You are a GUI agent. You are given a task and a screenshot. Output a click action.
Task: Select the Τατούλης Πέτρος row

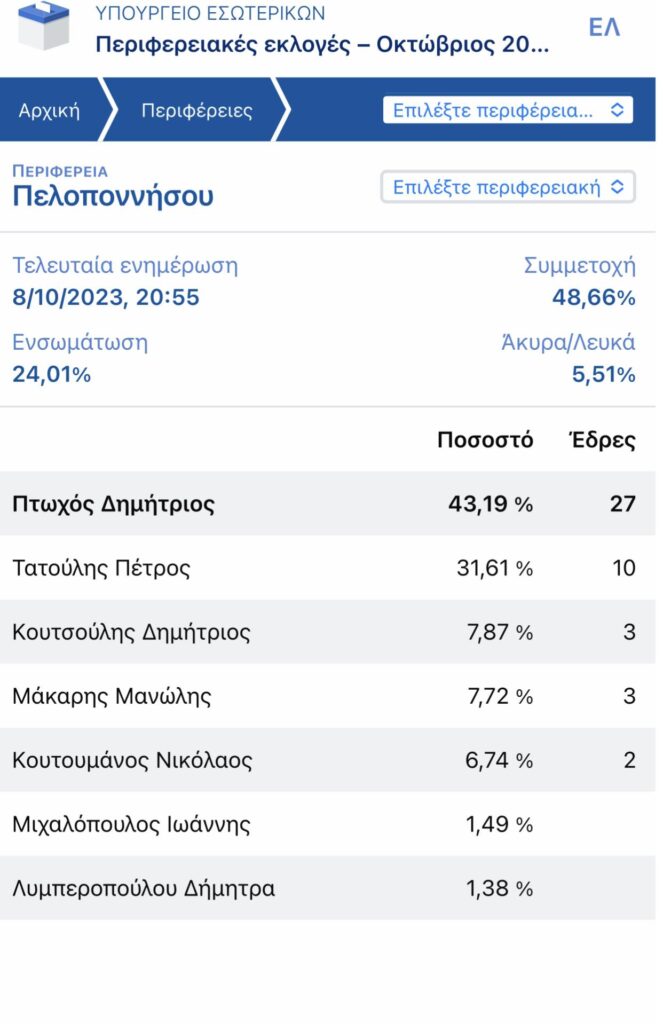tap(327, 568)
